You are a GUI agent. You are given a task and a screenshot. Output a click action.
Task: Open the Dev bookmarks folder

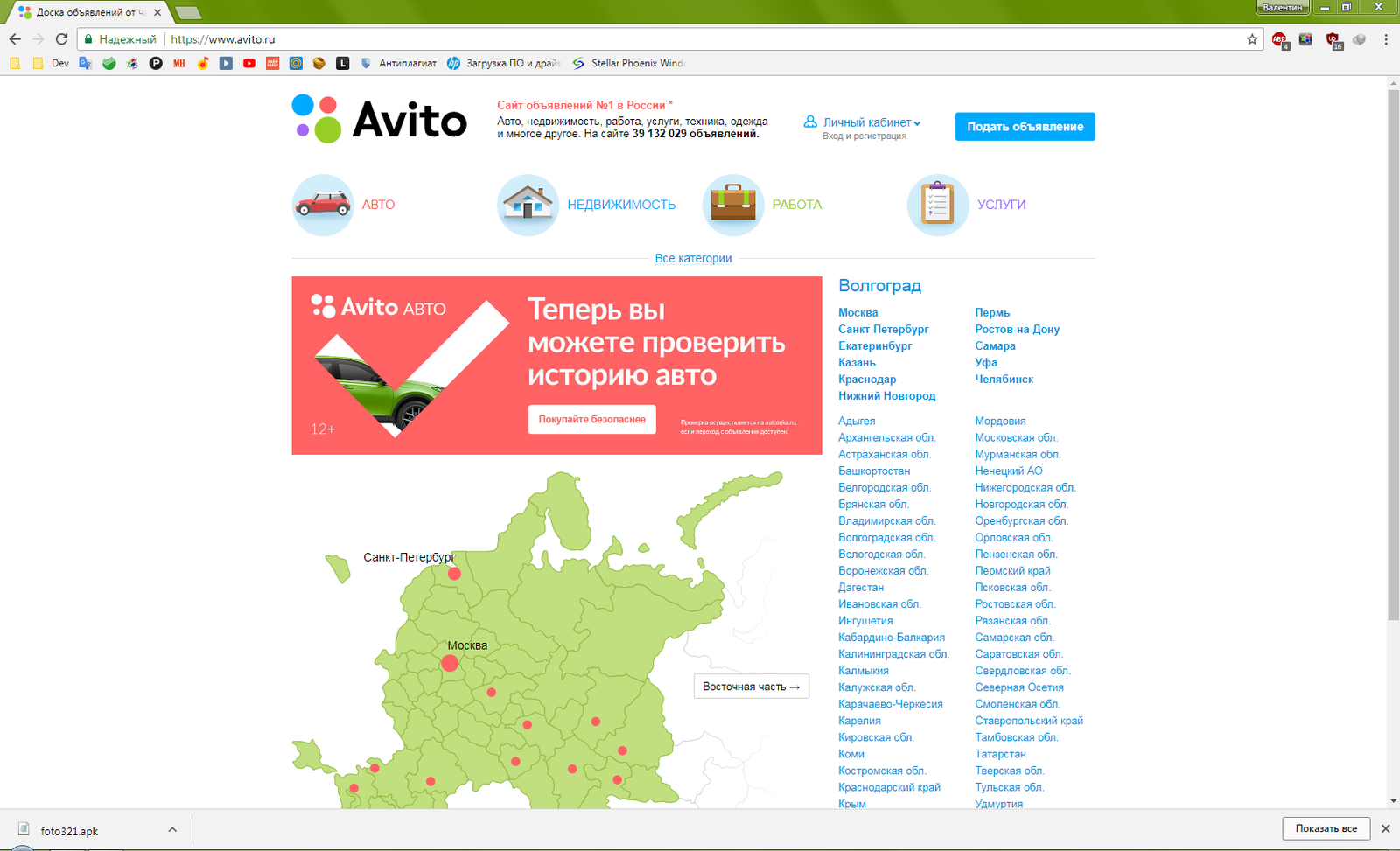click(x=52, y=63)
